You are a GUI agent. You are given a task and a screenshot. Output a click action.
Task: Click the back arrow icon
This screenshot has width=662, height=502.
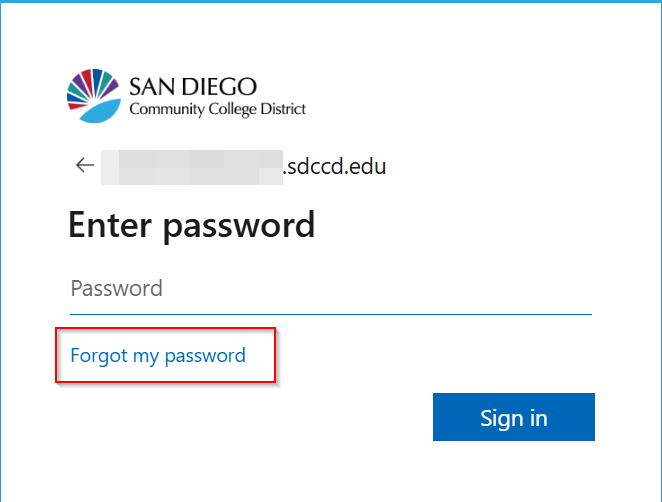pos(85,166)
